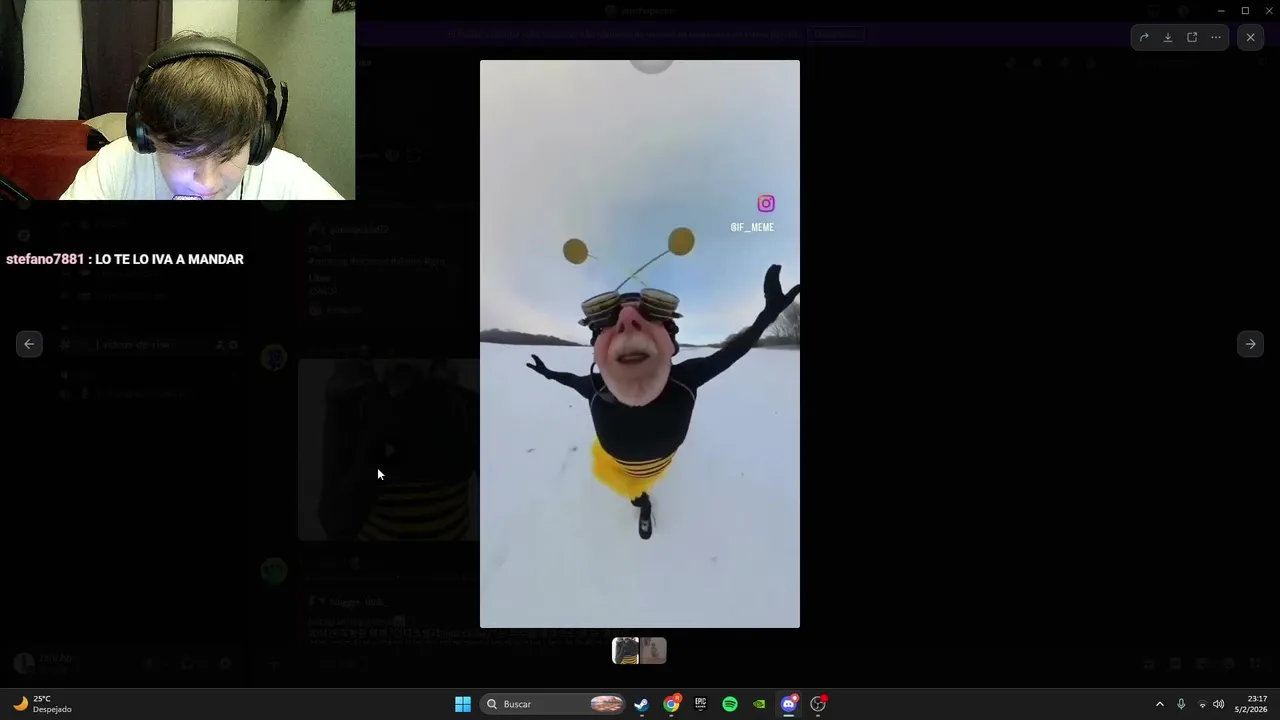1280x720 pixels.
Task: Select the second thumbnail below the viewer
Action: tap(653, 651)
